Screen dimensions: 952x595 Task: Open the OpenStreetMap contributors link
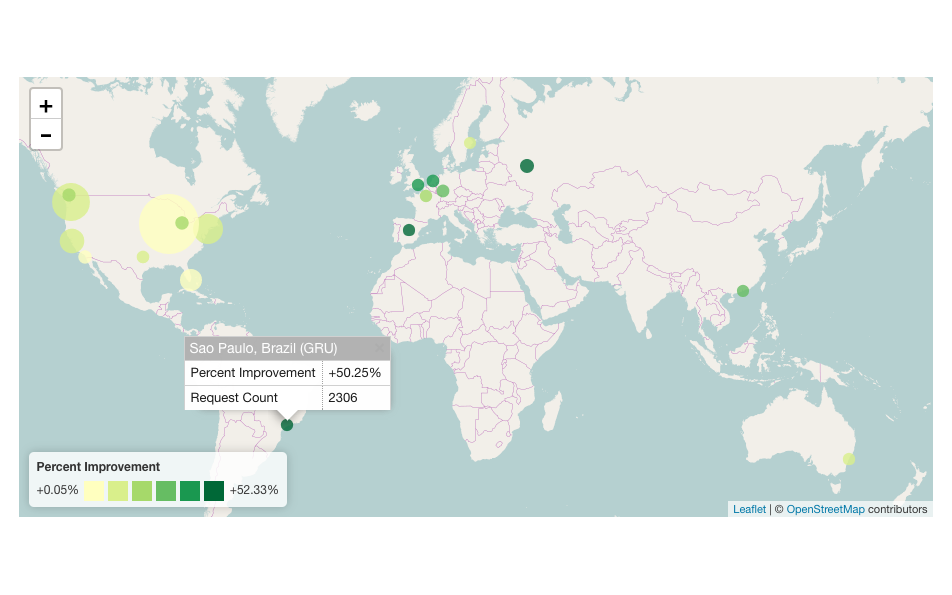826,509
